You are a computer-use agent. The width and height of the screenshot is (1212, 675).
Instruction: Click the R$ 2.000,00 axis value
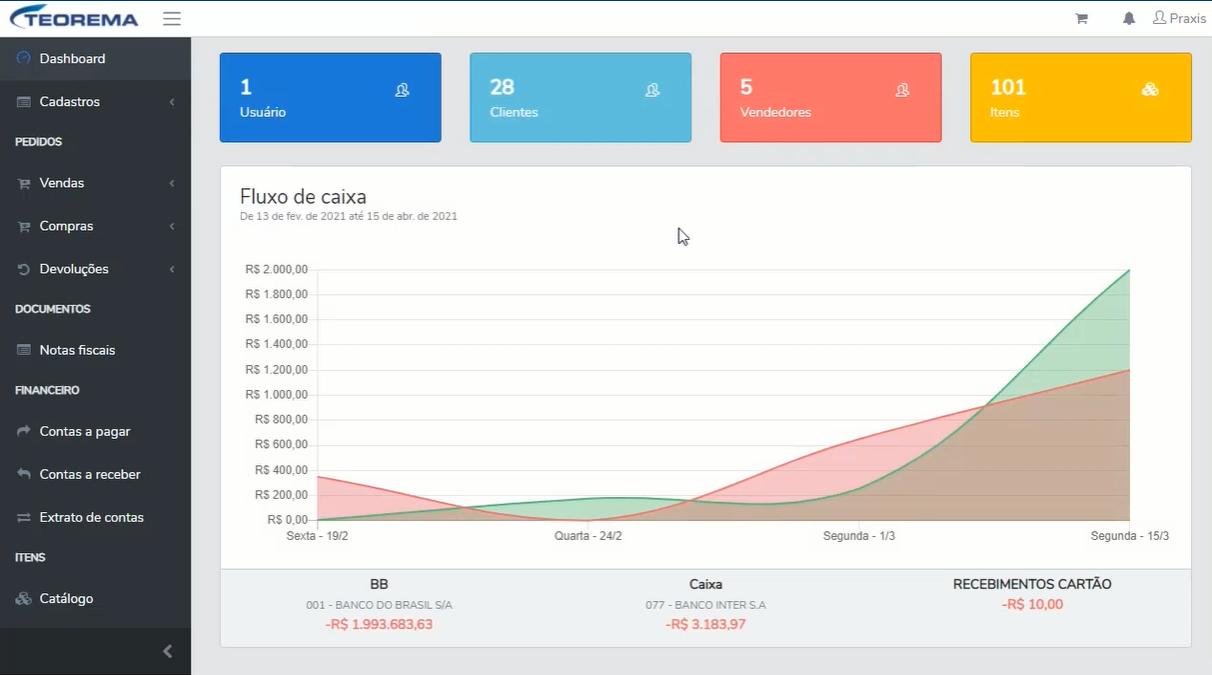[276, 269]
